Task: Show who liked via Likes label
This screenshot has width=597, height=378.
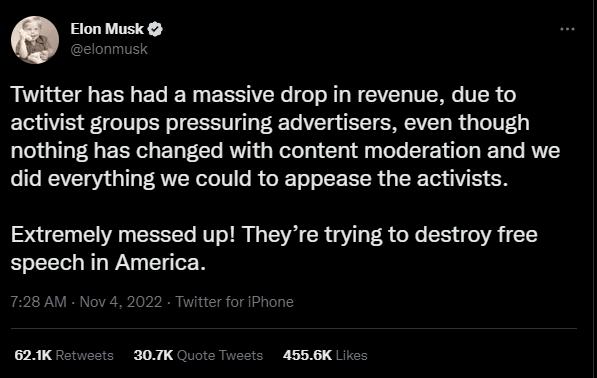Action: click(x=351, y=355)
